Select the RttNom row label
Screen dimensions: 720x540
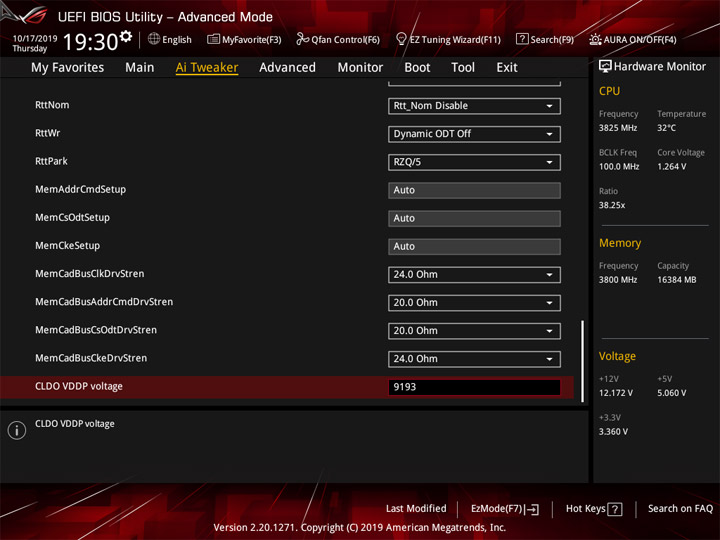52,105
